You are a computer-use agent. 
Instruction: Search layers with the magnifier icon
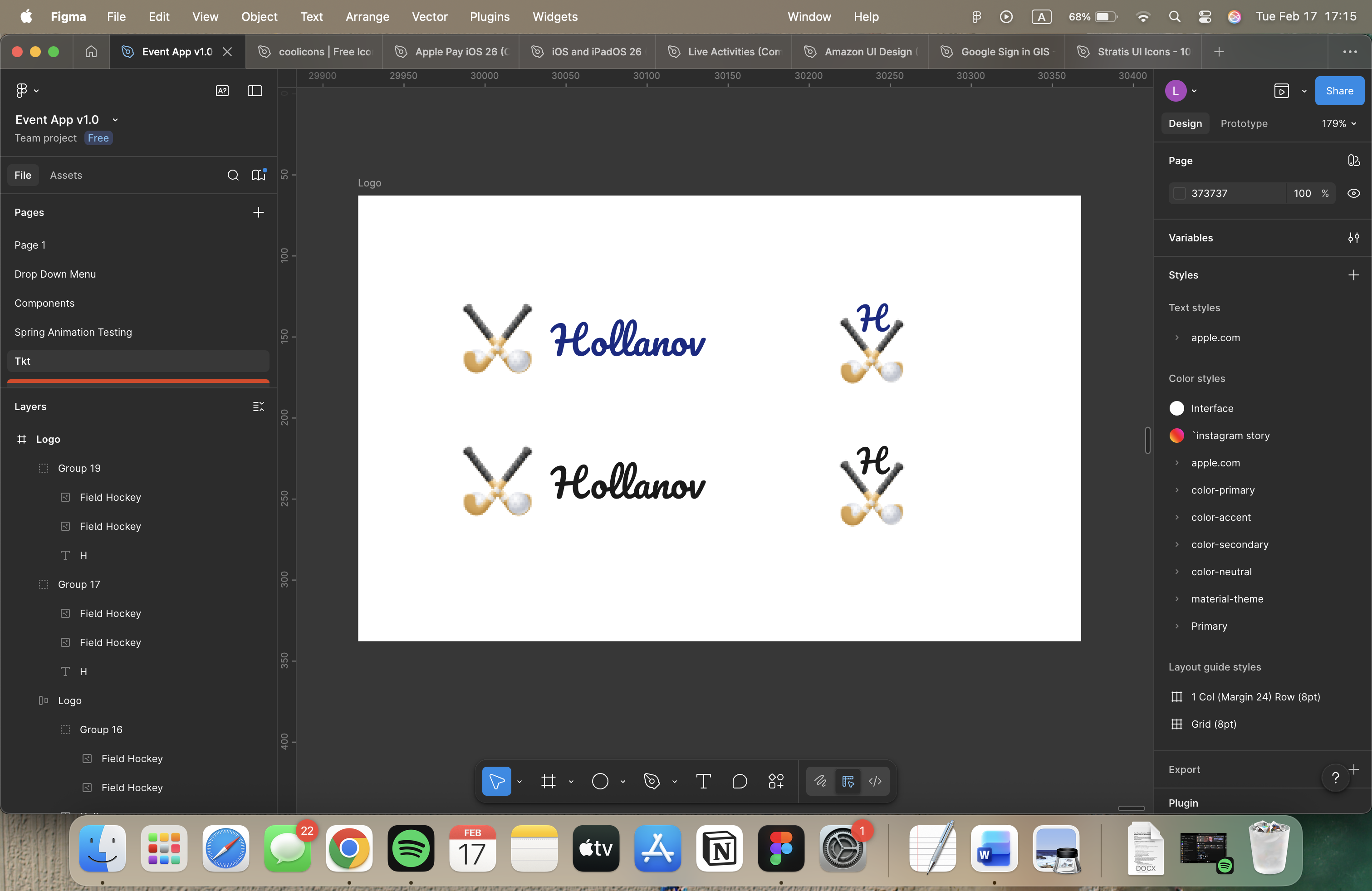click(x=233, y=175)
